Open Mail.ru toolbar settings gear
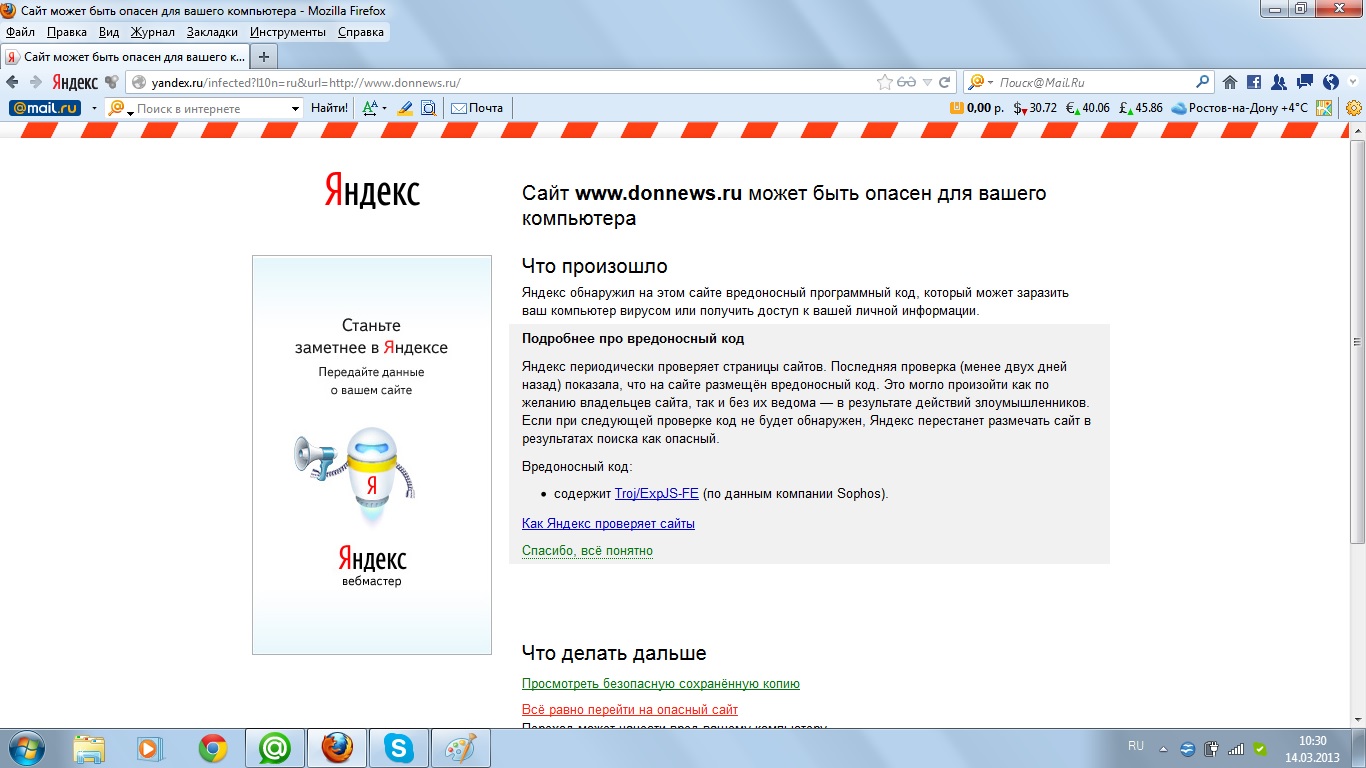1366x768 pixels. click(1354, 108)
